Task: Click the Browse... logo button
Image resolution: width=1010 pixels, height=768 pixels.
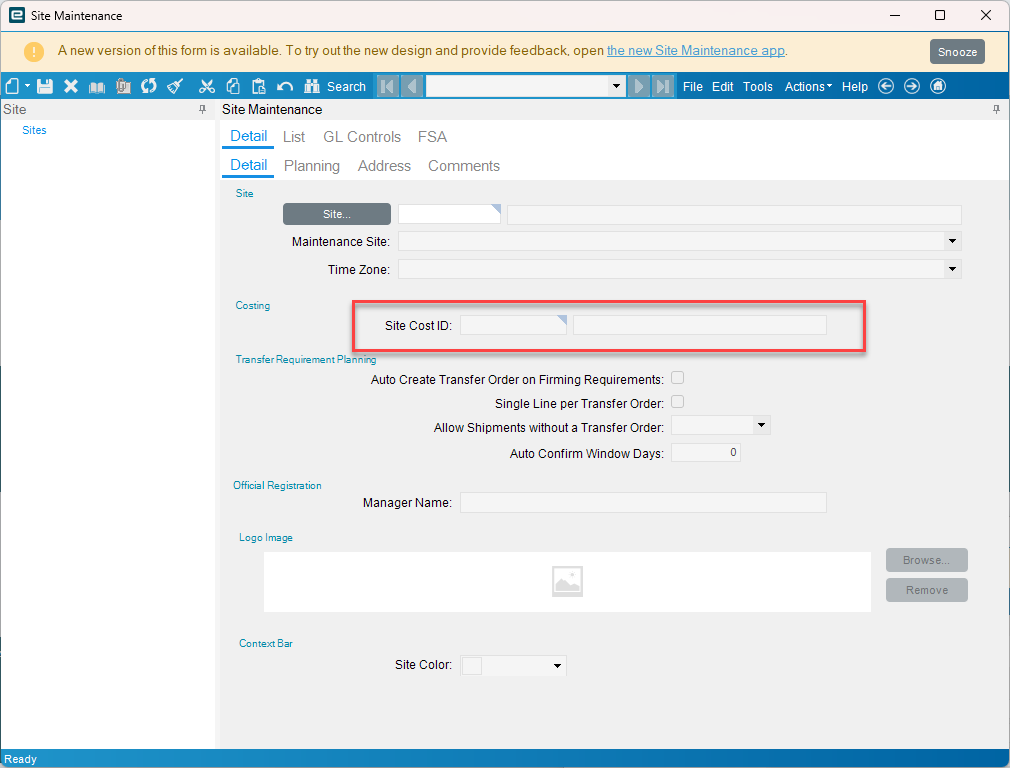Action: 926,560
